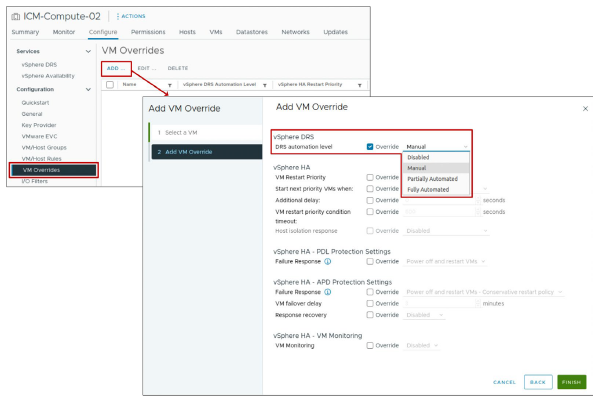Enable Override for VM restart priority condition timeout
This screenshot has height=402, width=600.
(x=370, y=212)
